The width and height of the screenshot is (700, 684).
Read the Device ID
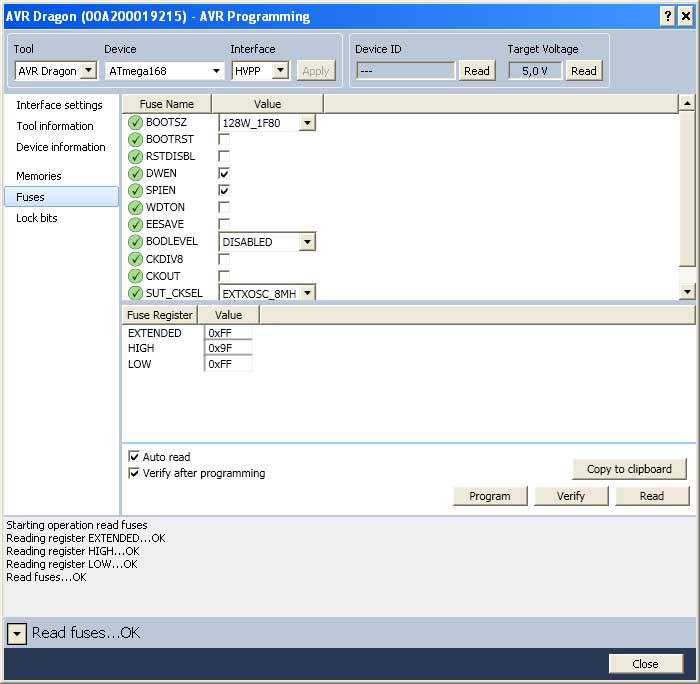click(x=477, y=71)
